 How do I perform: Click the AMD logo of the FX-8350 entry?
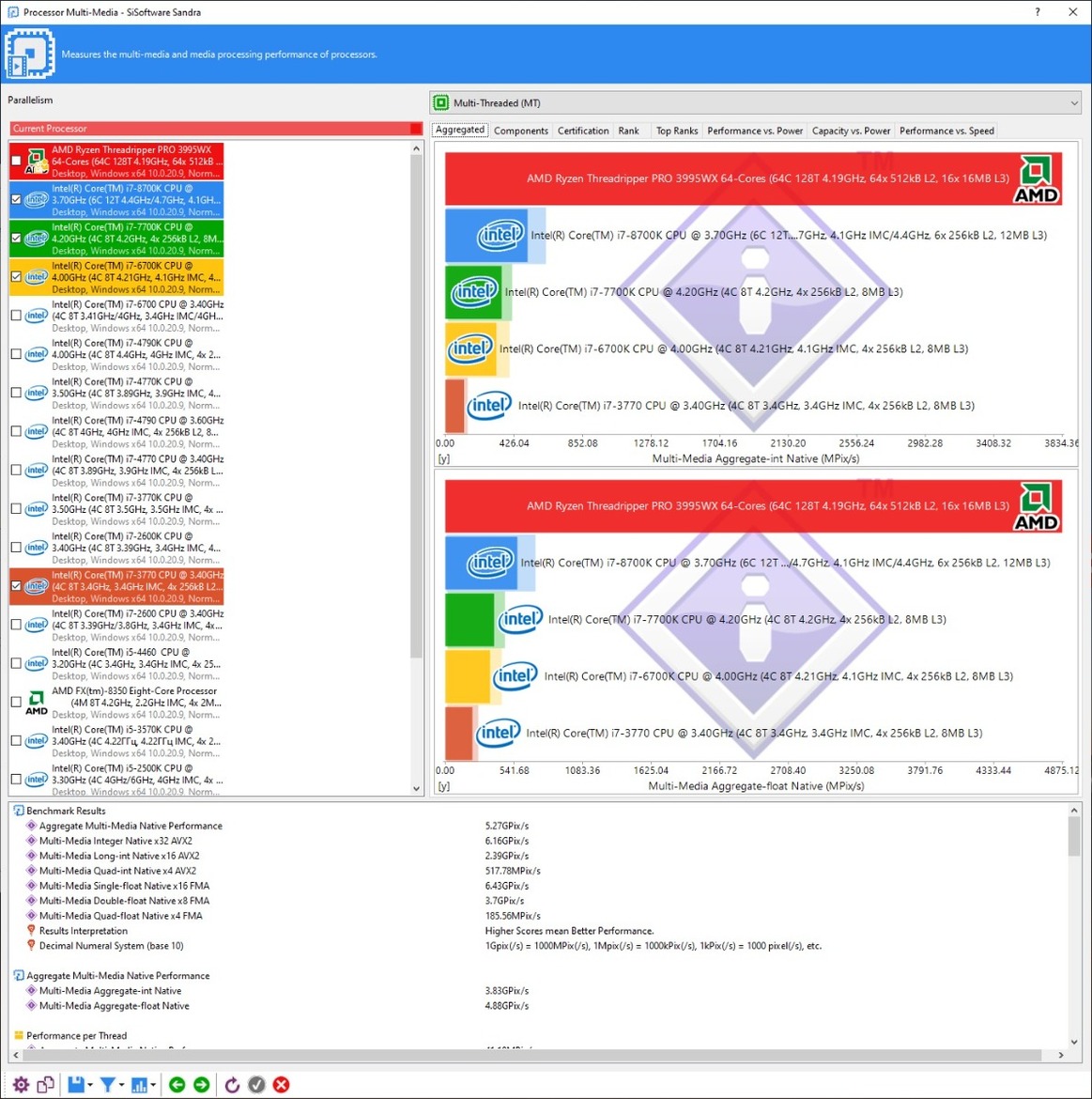click(x=37, y=702)
